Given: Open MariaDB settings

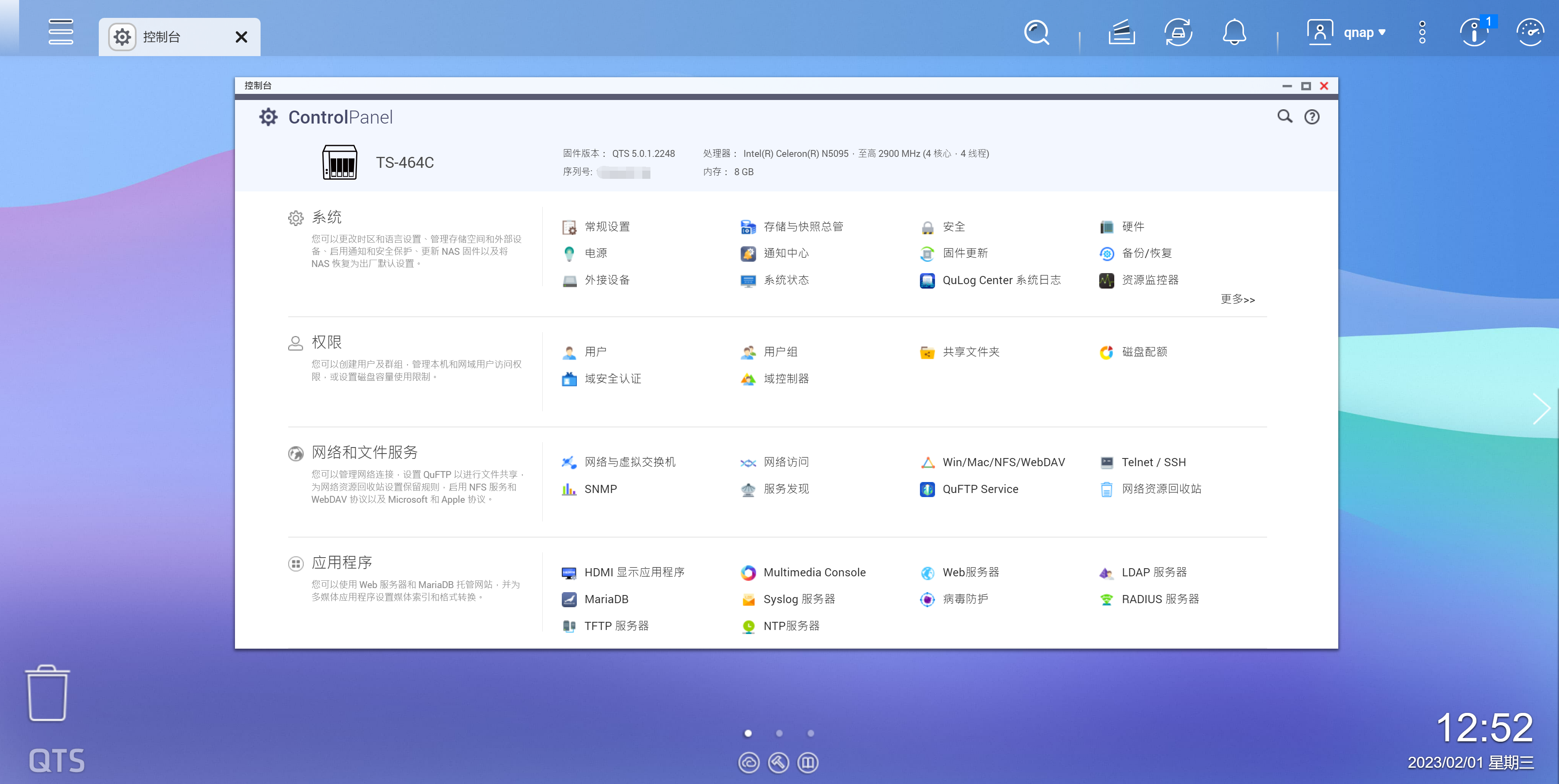Looking at the screenshot, I should 596,599.
